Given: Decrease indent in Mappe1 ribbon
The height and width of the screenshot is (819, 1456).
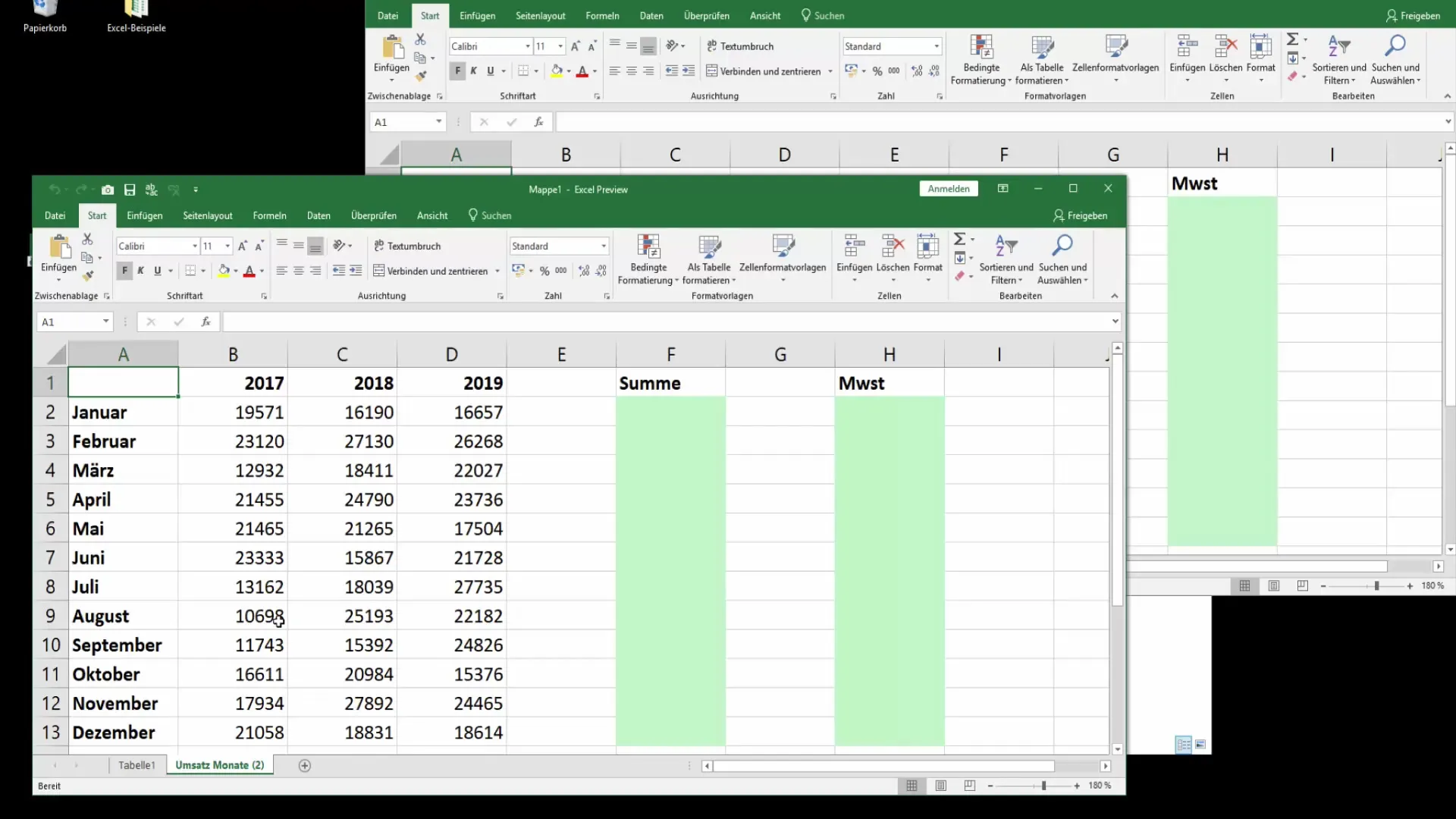Looking at the screenshot, I should point(339,271).
